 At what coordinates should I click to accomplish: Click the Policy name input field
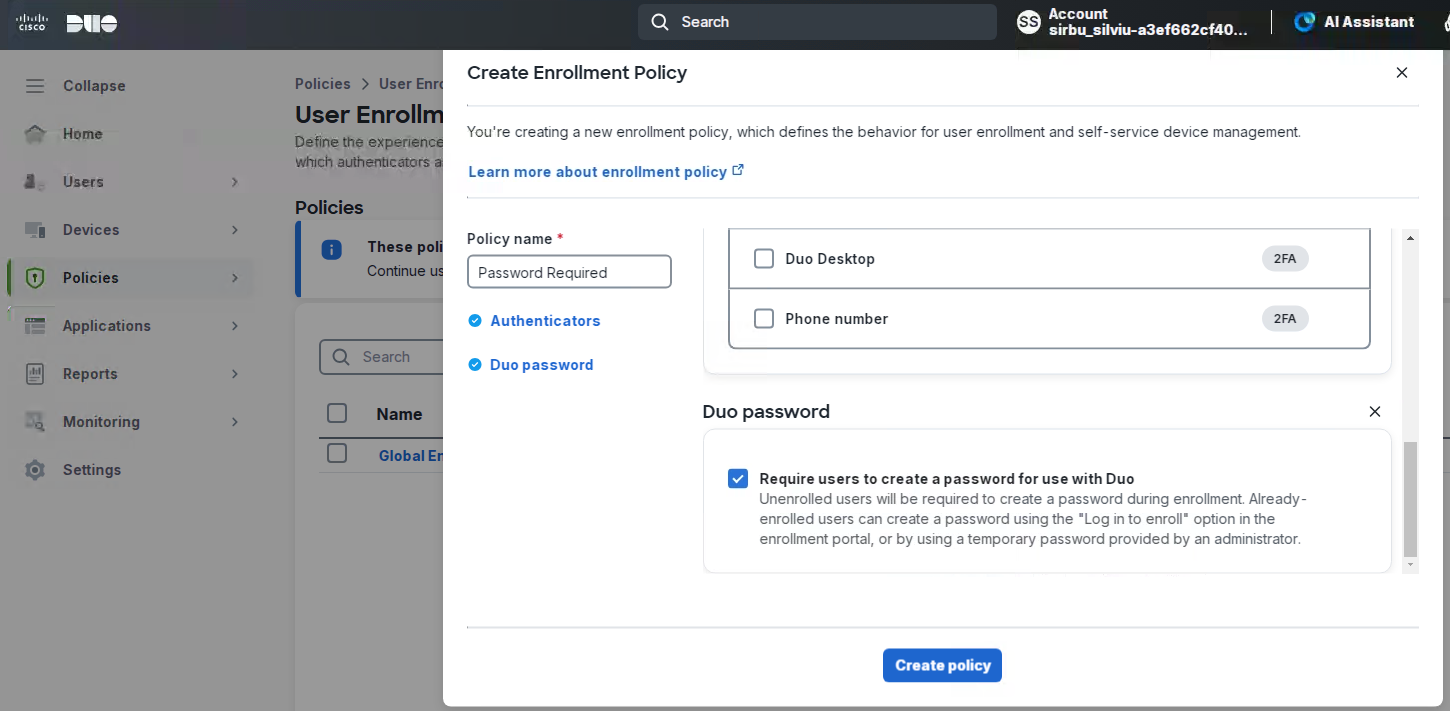569,272
